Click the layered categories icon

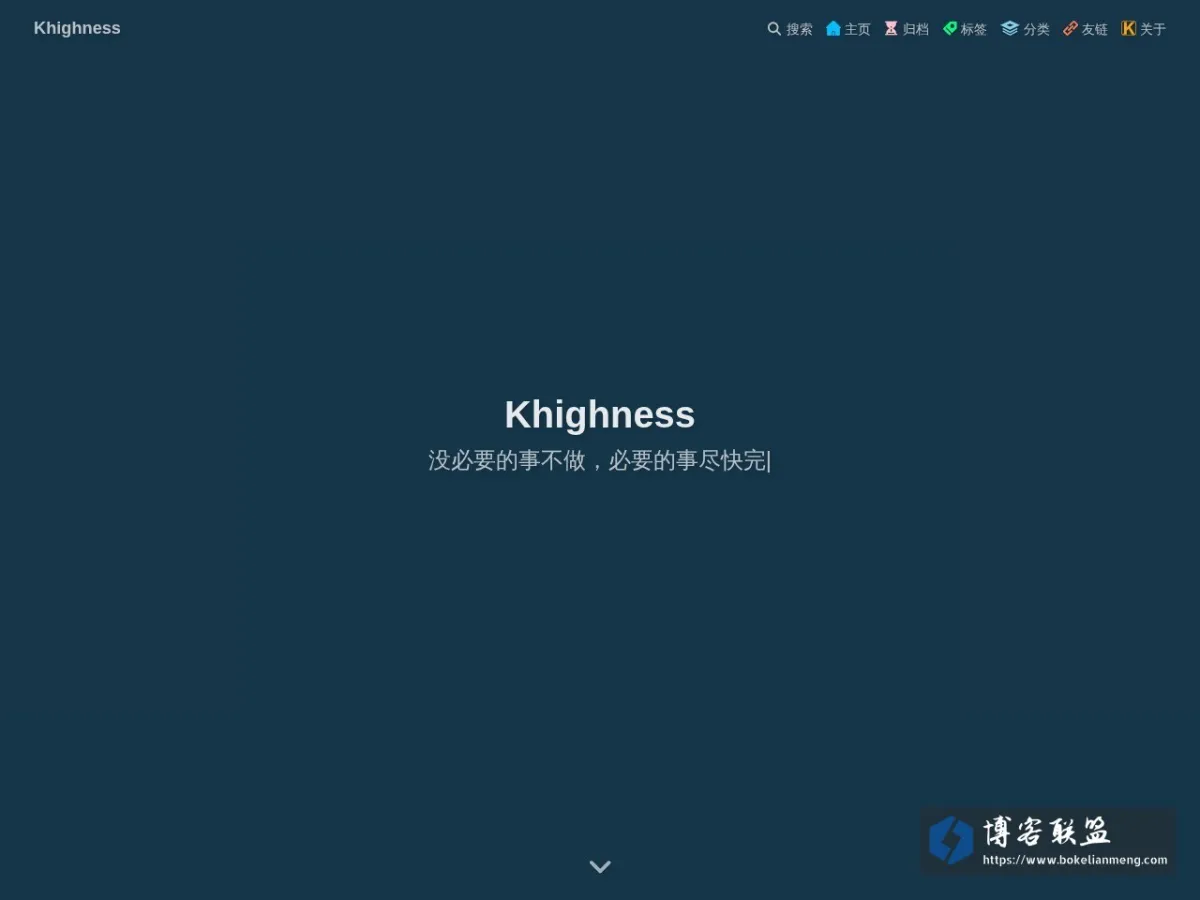point(1010,29)
